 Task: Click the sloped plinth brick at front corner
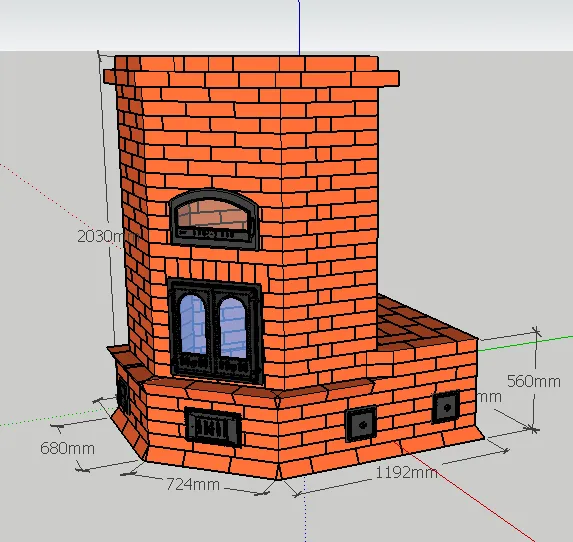coord(278,471)
